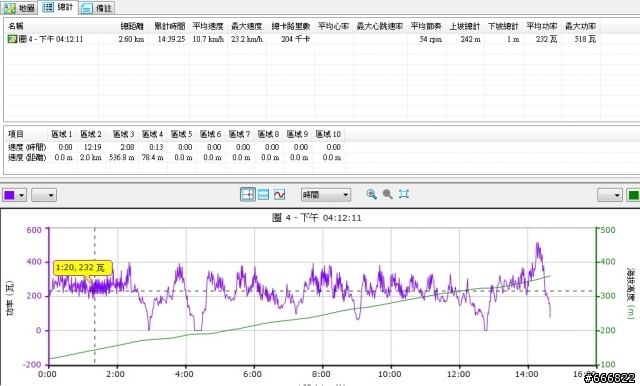Click the purple color swatch

(10, 195)
